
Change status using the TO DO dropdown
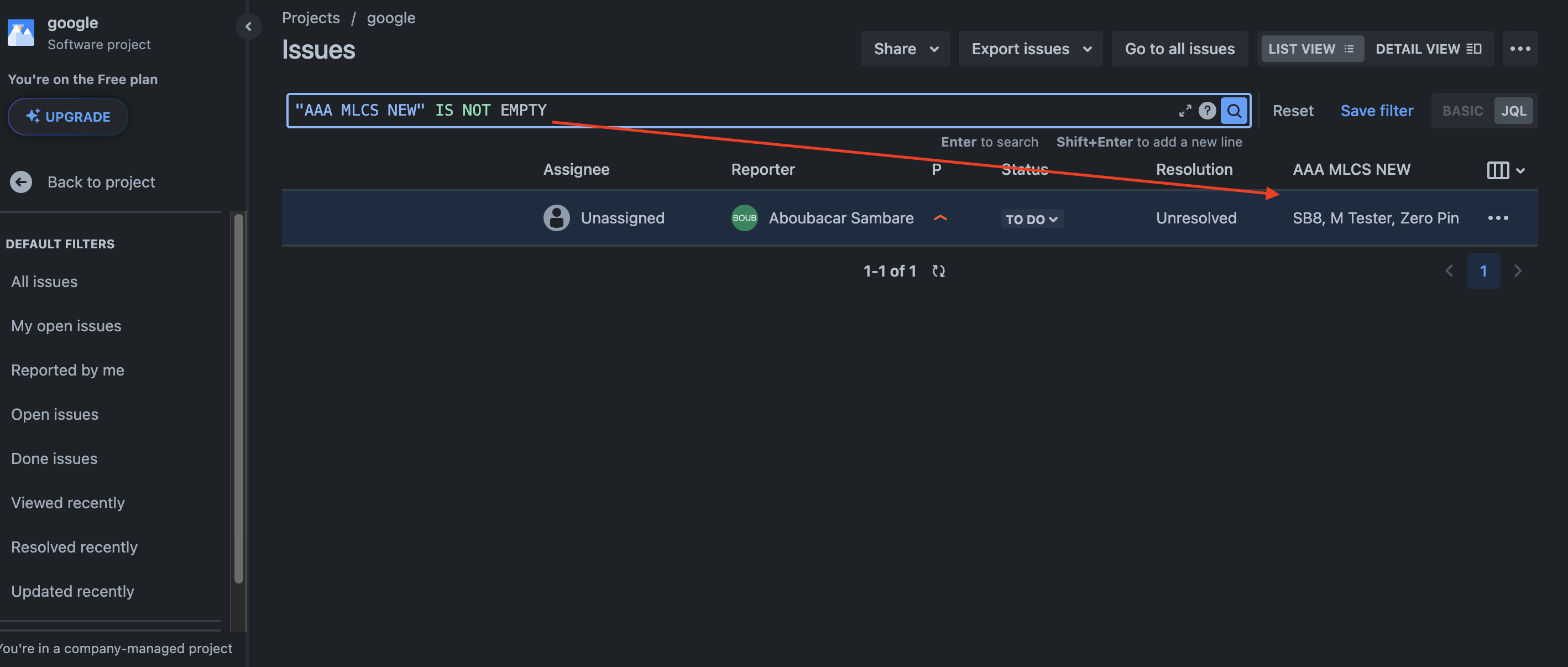pos(1032,218)
